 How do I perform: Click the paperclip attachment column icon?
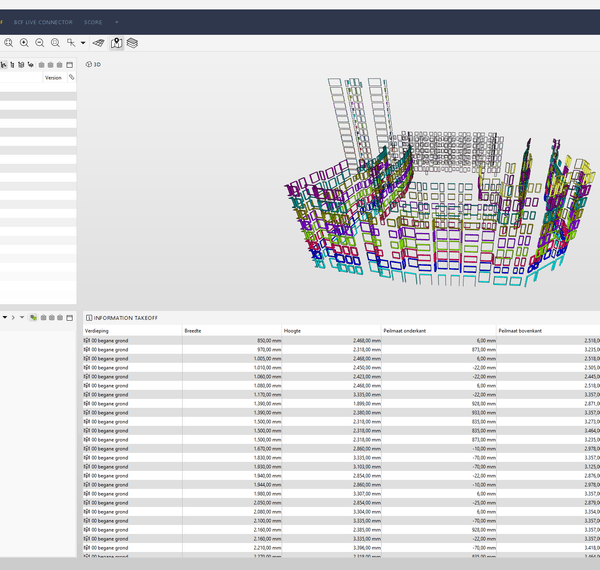[71, 77]
